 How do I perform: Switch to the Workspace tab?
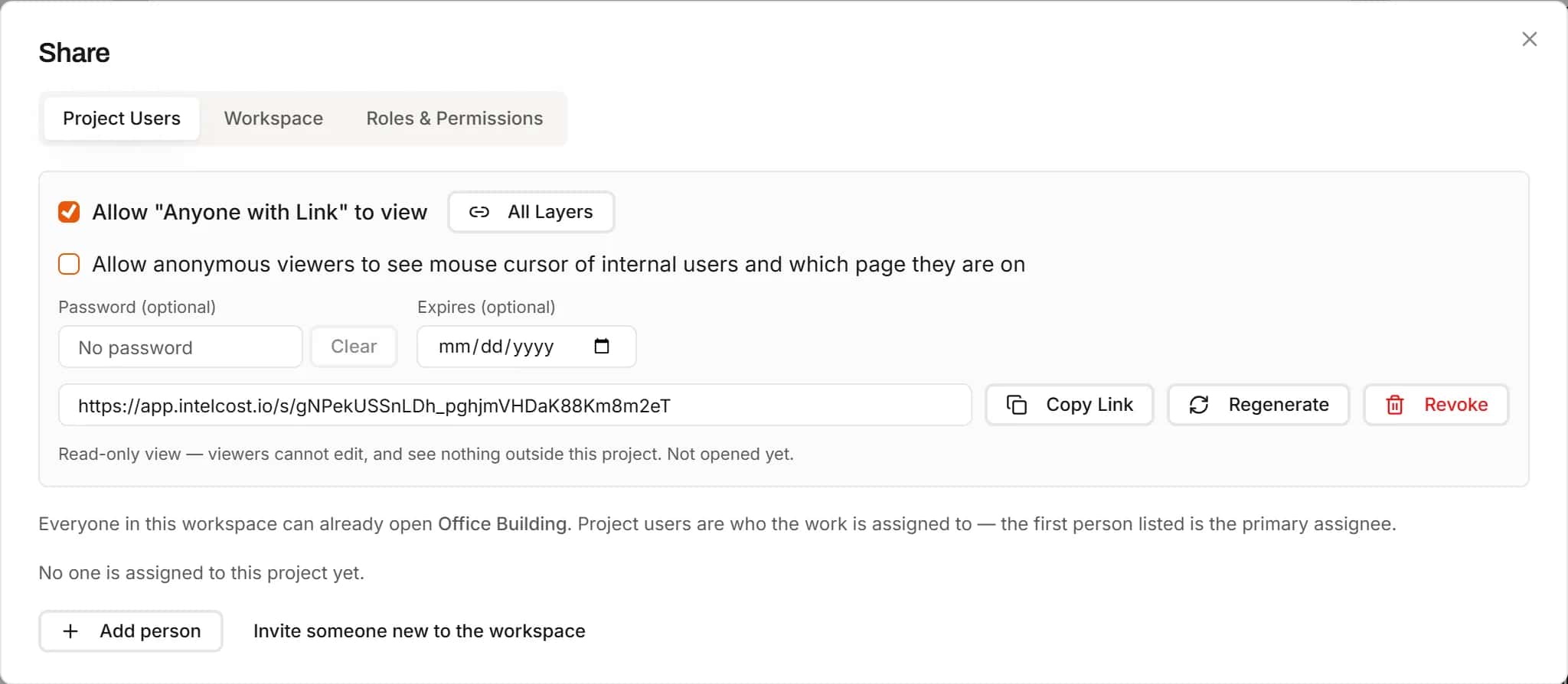tap(273, 119)
